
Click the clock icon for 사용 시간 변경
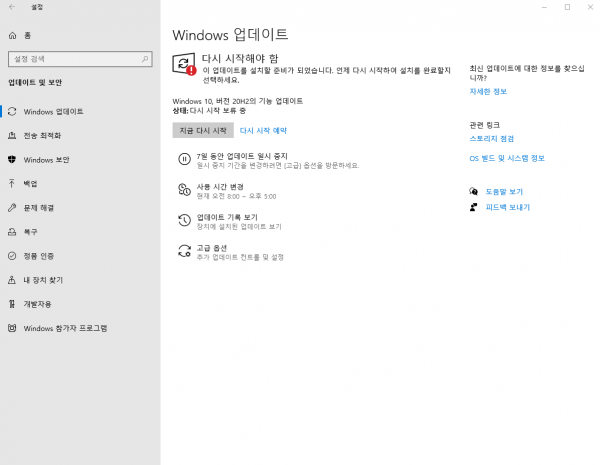point(184,190)
